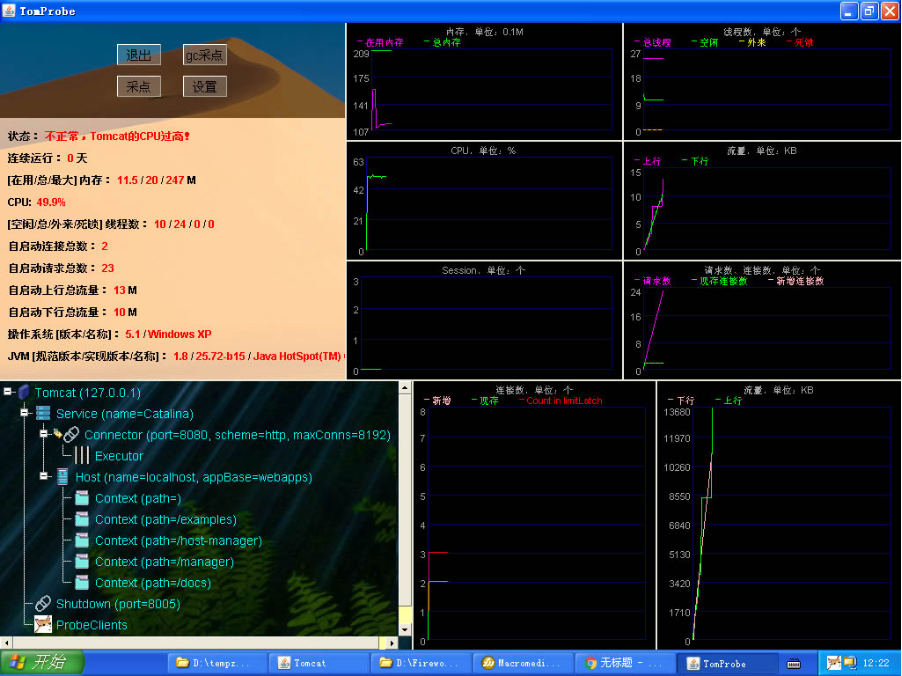
Task: Click the 在用内存 legend label
Action: point(384,43)
